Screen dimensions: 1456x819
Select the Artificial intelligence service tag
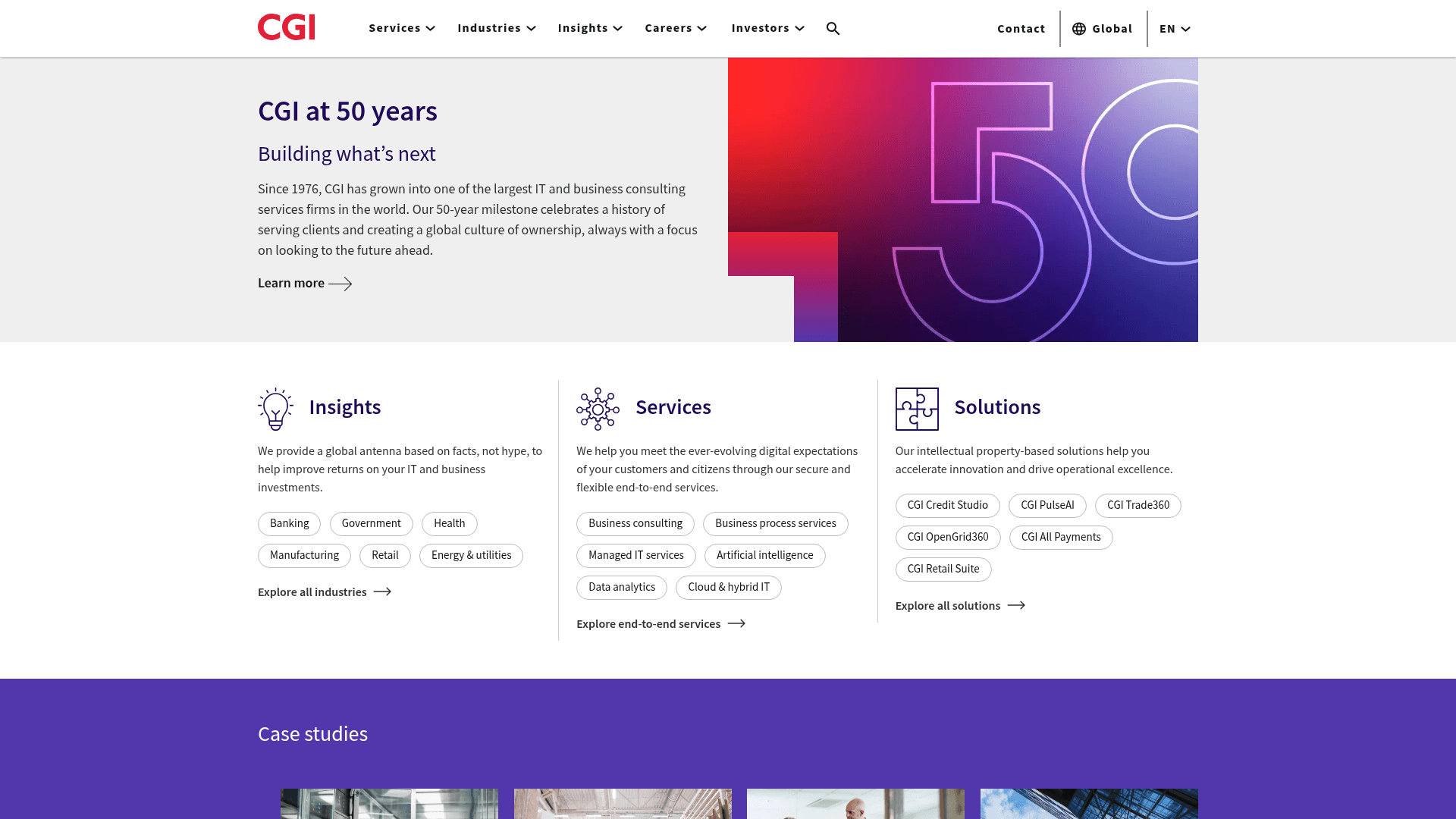click(764, 555)
